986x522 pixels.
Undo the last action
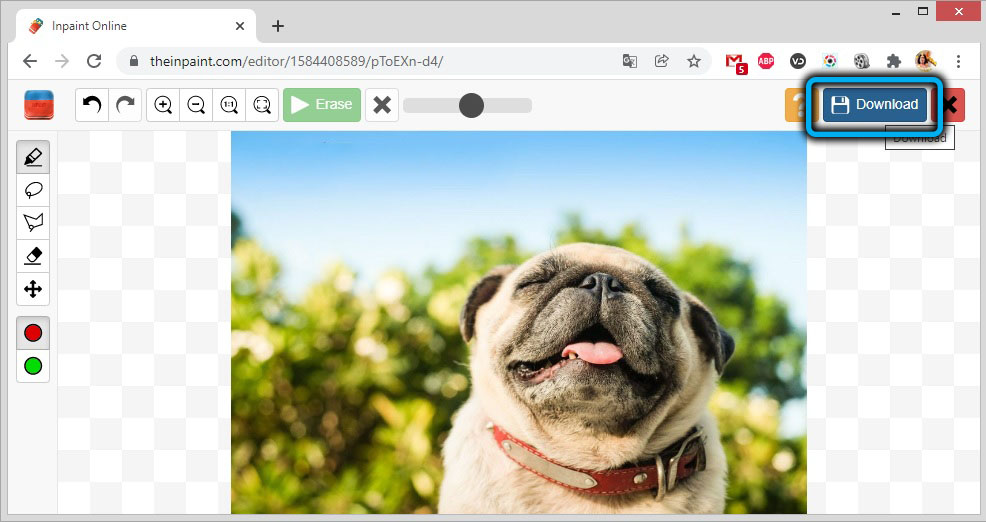[92, 104]
